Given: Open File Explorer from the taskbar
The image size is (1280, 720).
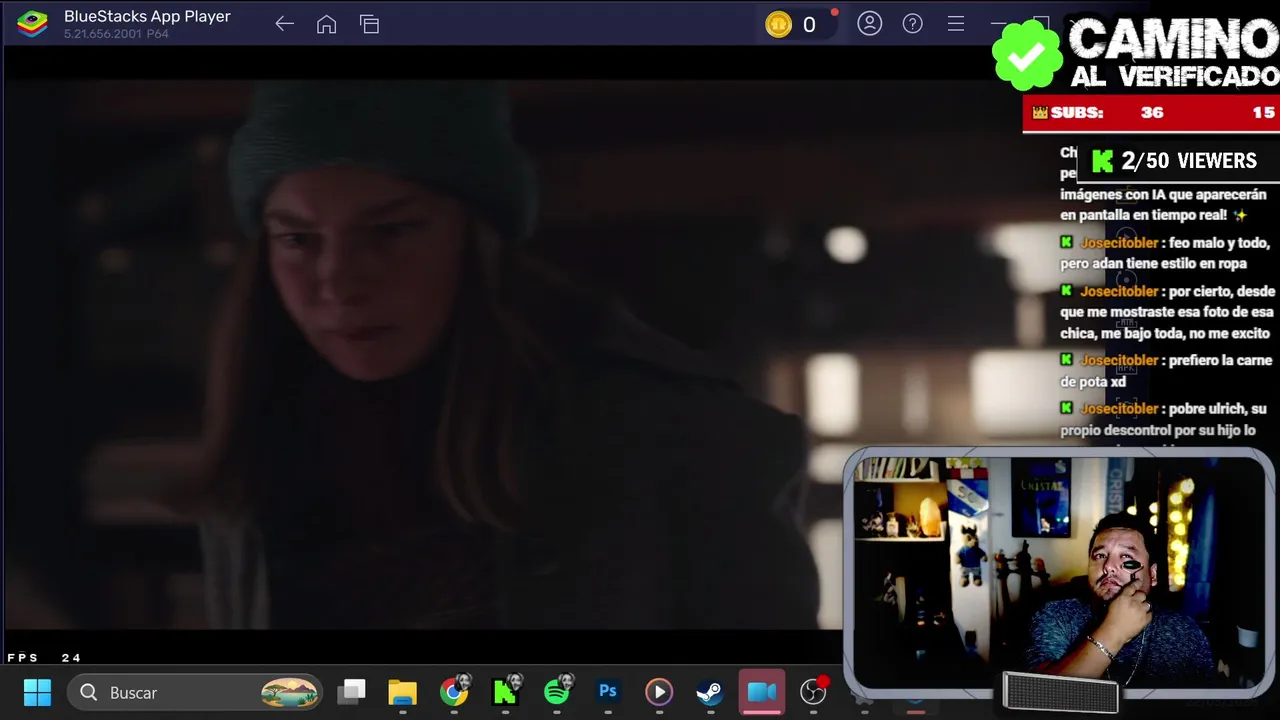Looking at the screenshot, I should click(x=403, y=692).
